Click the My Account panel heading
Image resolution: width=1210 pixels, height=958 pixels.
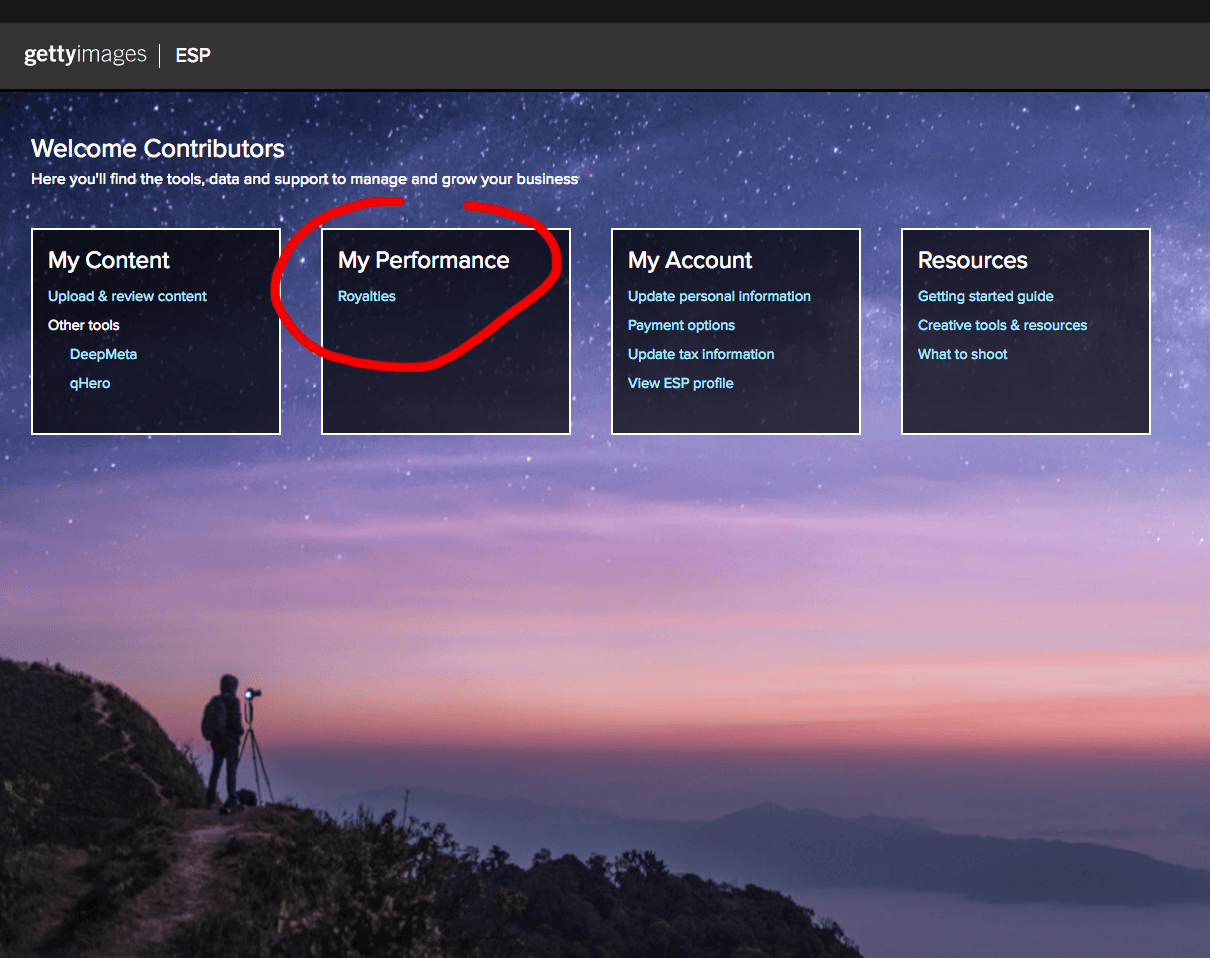click(x=690, y=260)
